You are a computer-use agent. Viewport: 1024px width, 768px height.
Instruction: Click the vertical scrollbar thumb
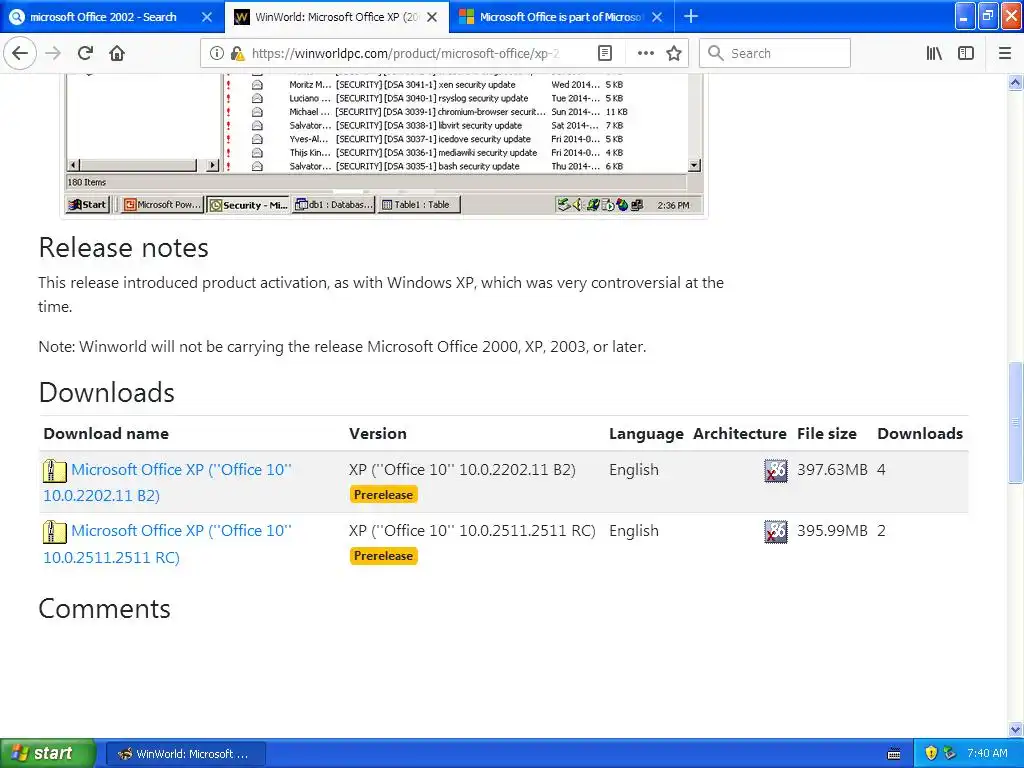click(1015, 423)
